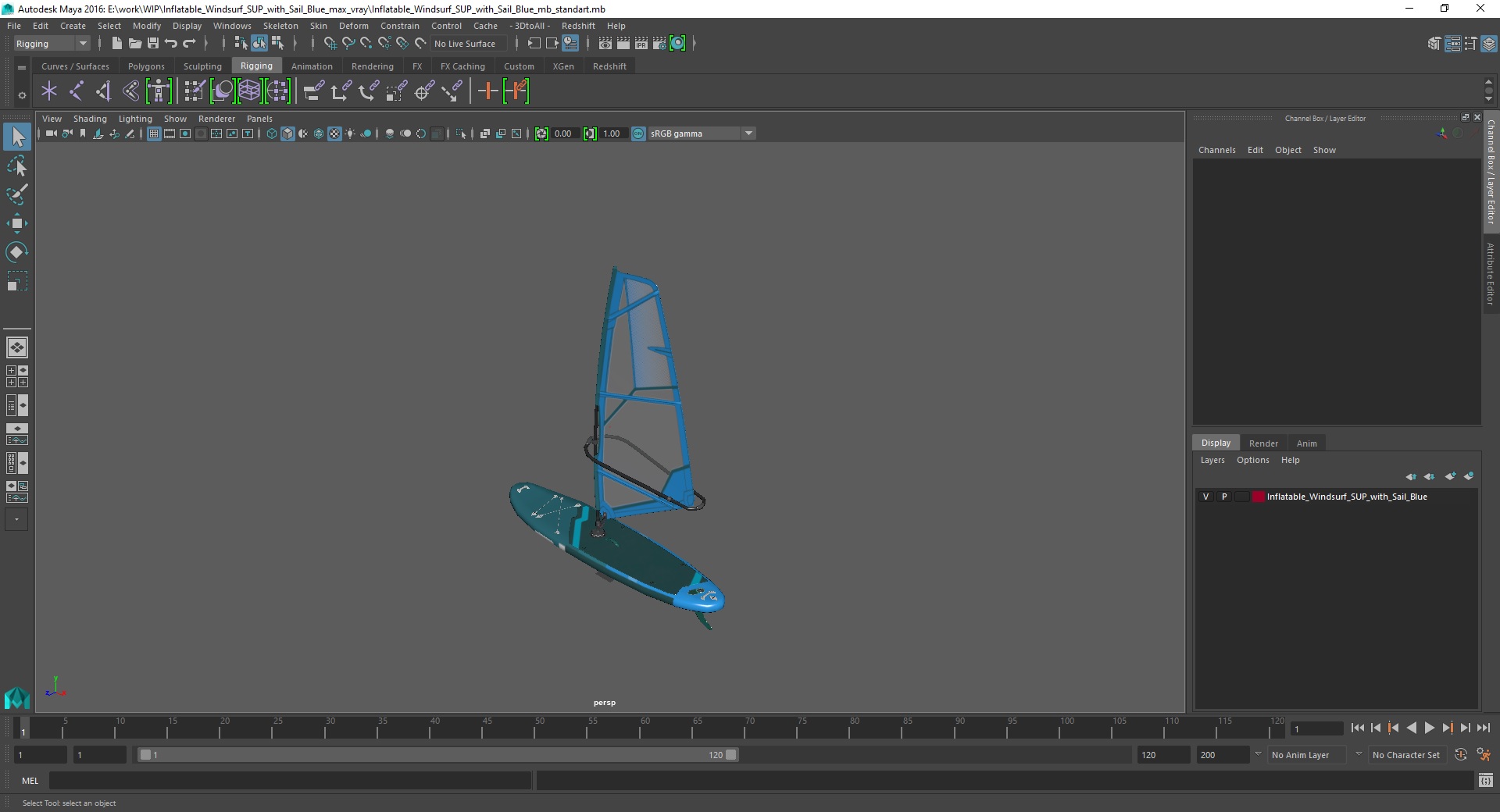This screenshot has height=812, width=1500.
Task: Click the Redo arrow icon
Action: pos(189,44)
